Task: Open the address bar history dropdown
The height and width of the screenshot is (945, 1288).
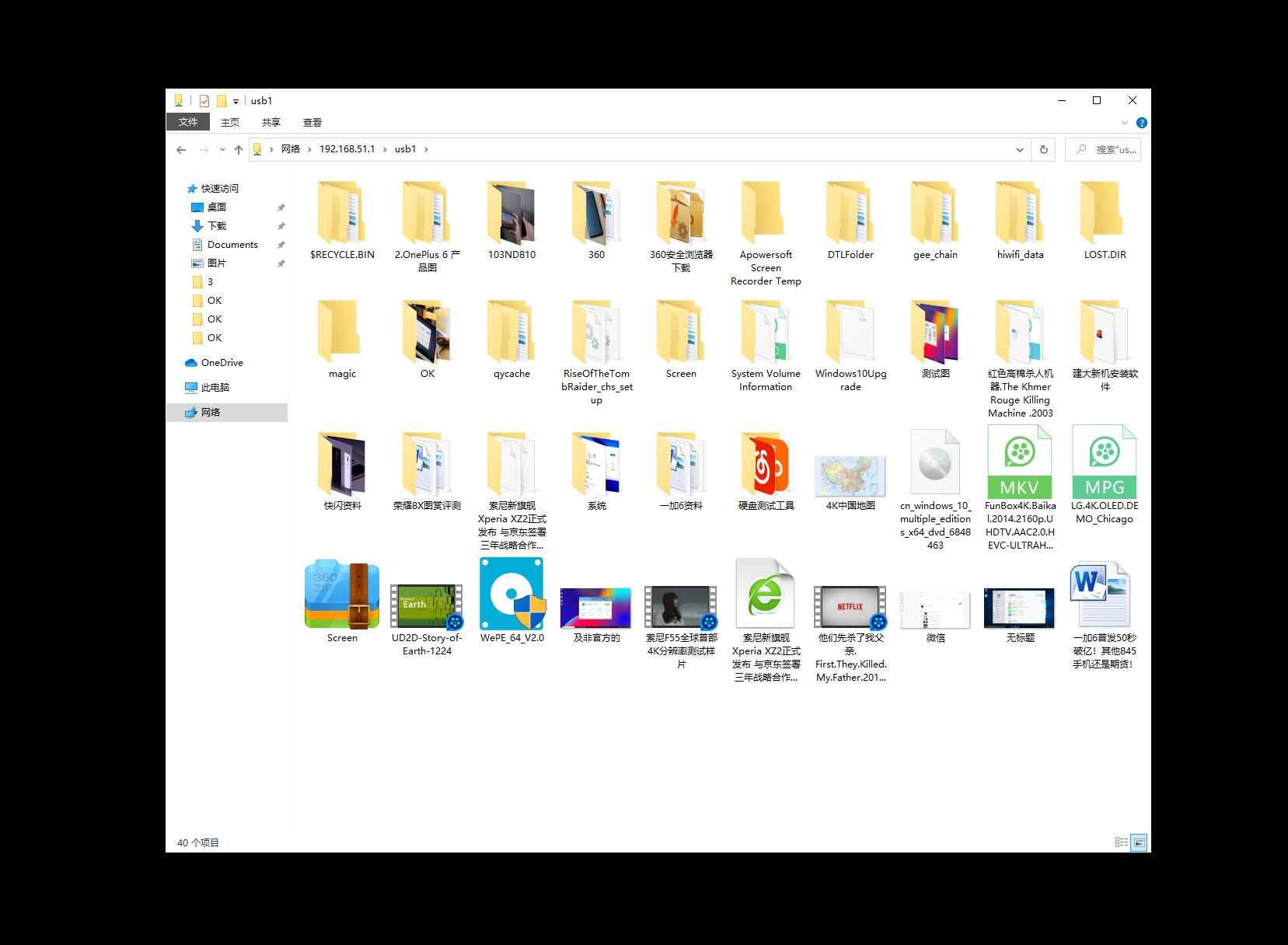Action: 1020,149
